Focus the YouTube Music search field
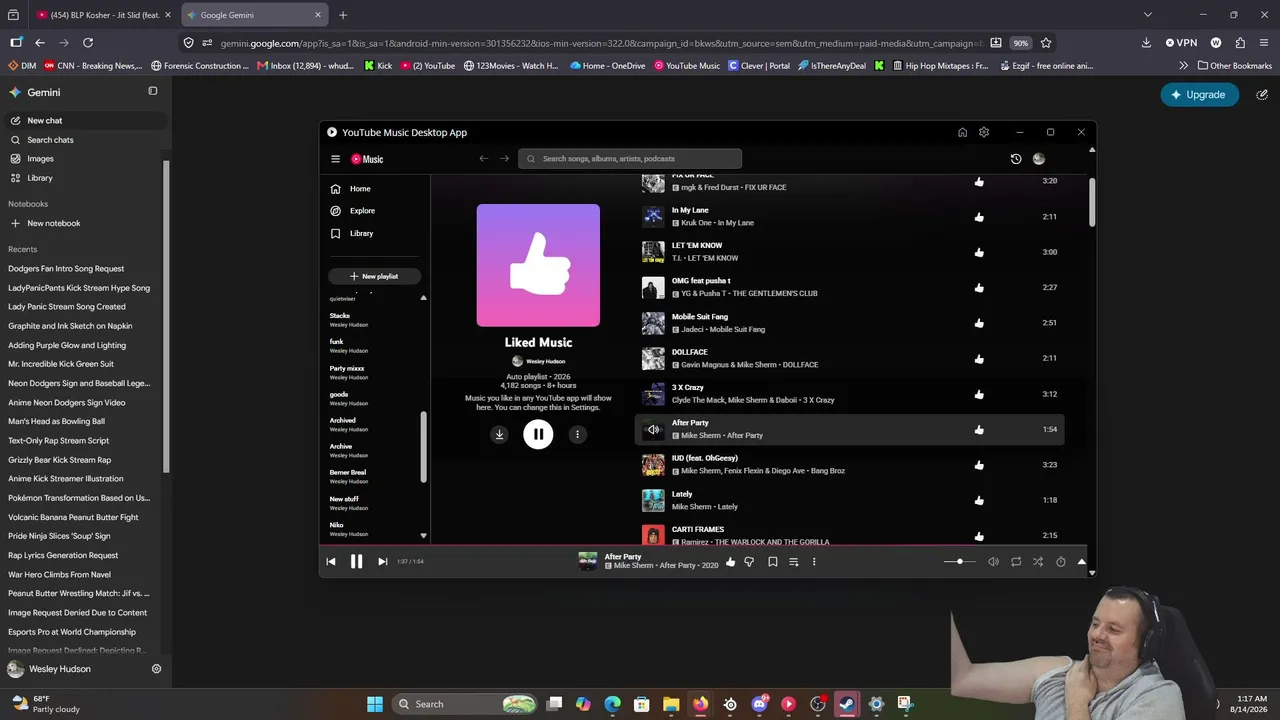Screen dimensions: 1280x720 coord(630,159)
